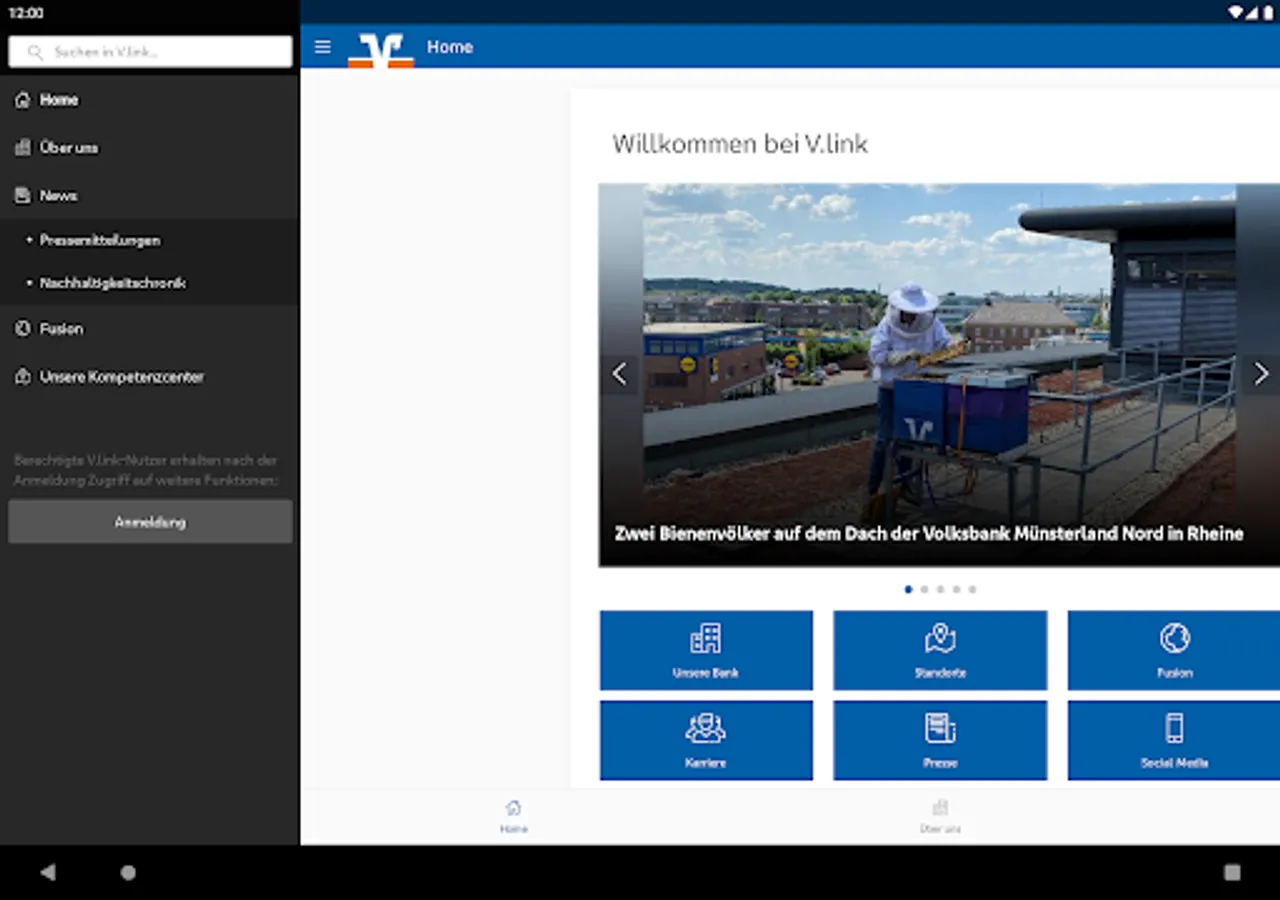Tap the Volksbank logo in header
This screenshot has width=1280, height=900.
coord(380,49)
